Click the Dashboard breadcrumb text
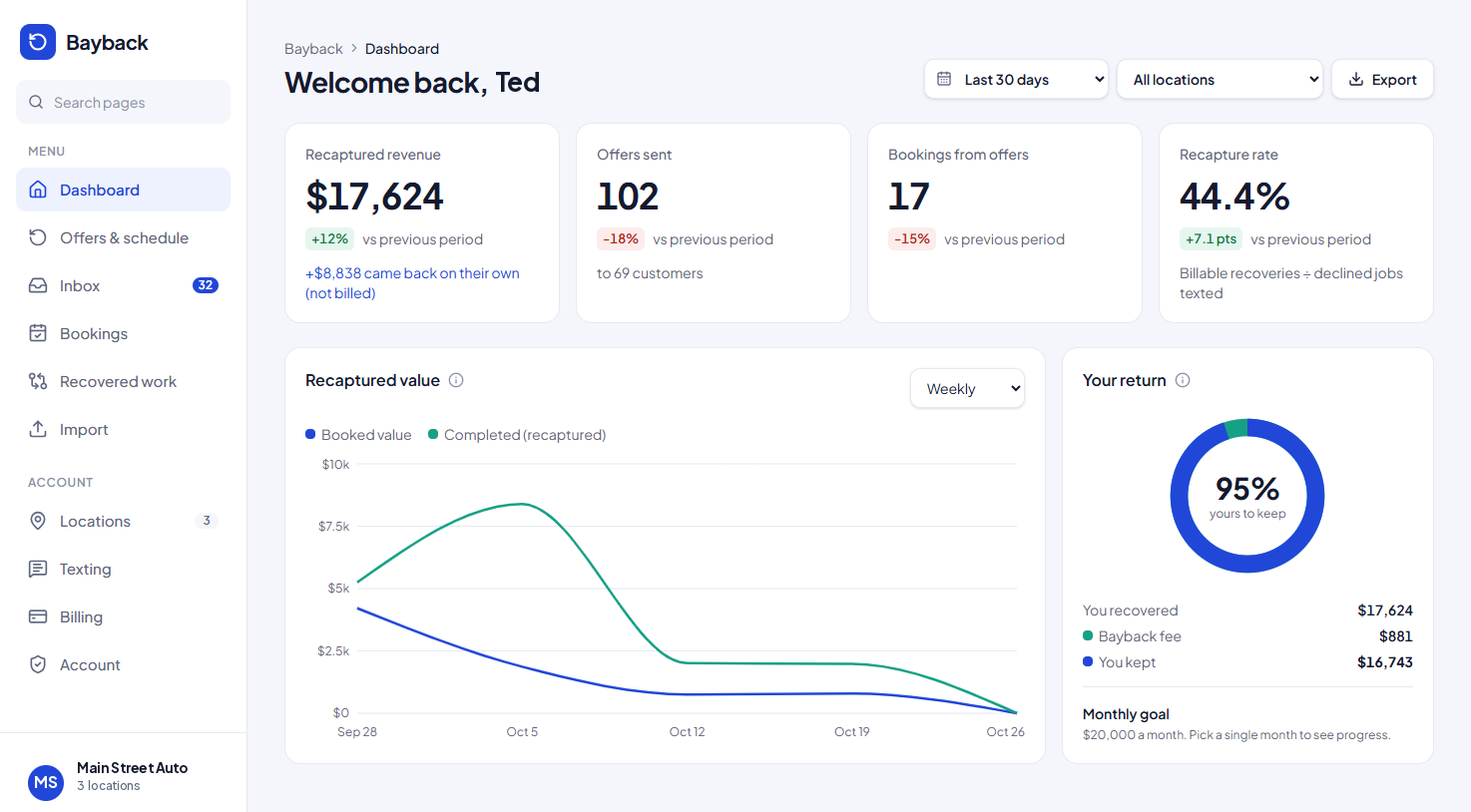The height and width of the screenshot is (812, 1471). coord(402,48)
